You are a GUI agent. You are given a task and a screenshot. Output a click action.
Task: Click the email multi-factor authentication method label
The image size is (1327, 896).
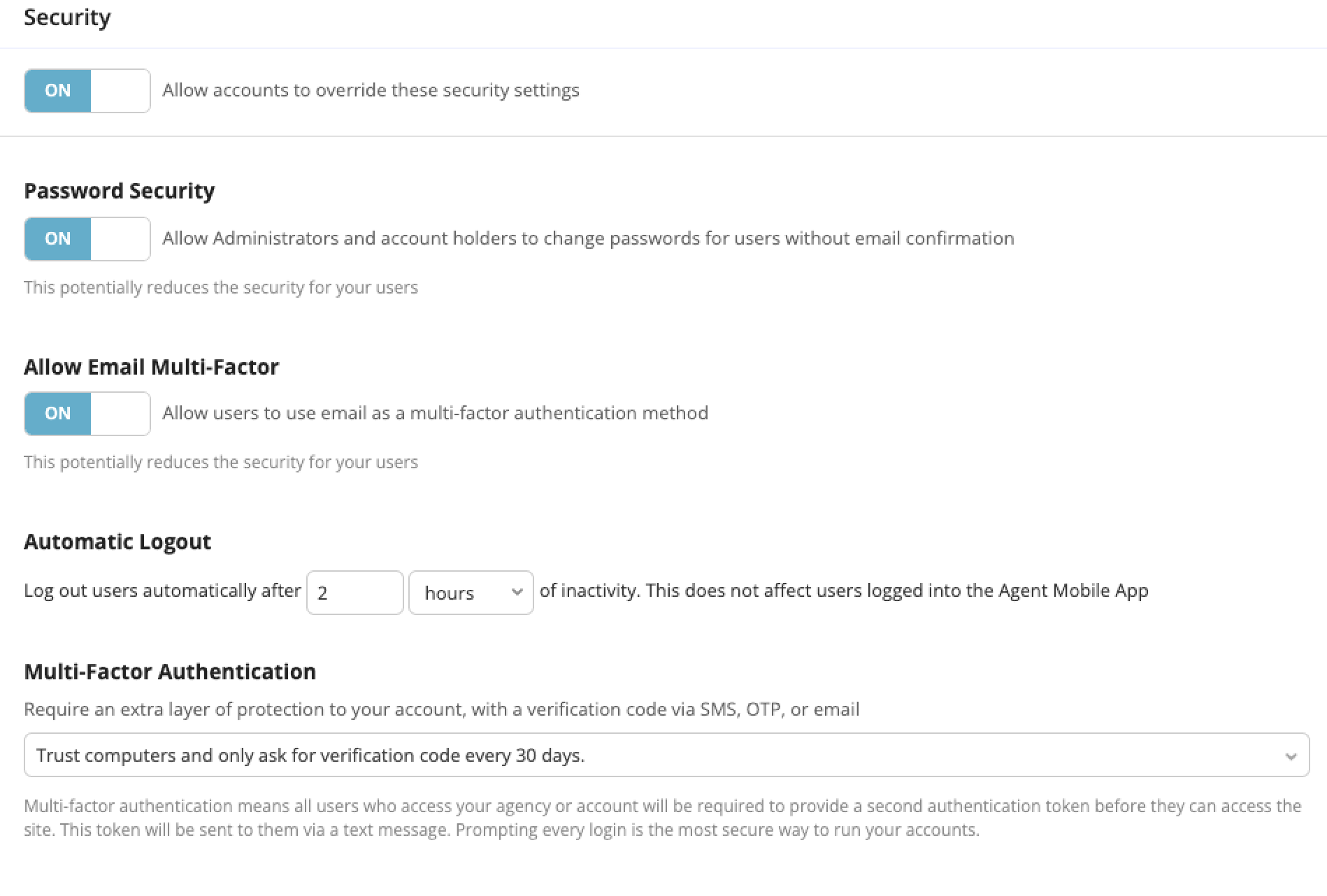(x=435, y=414)
